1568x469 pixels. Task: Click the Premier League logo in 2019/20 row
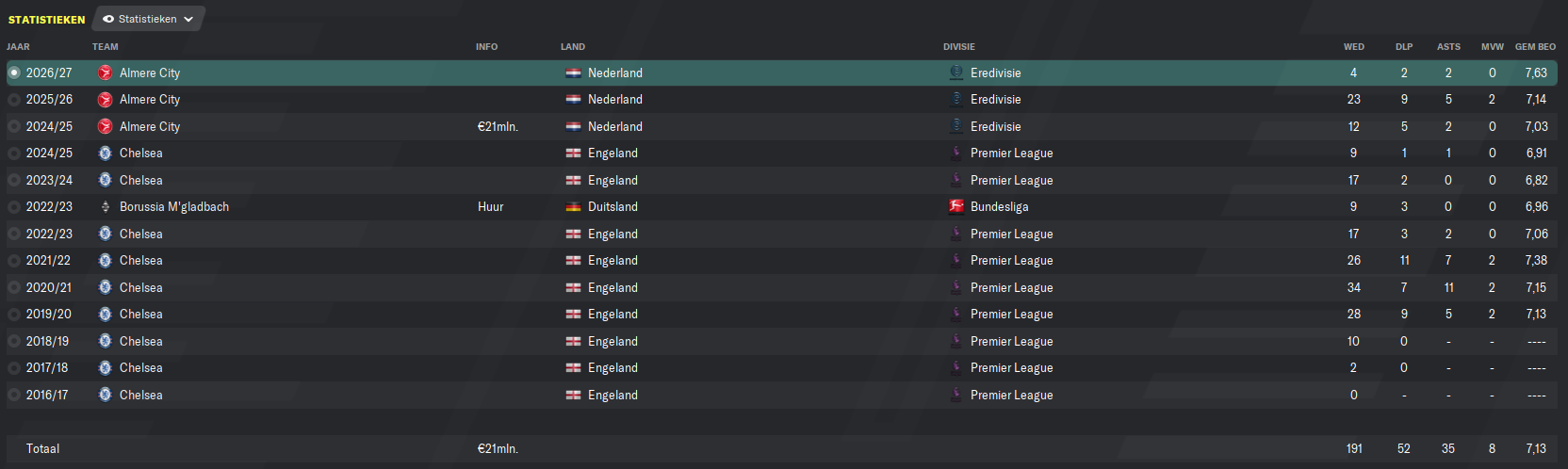pyautogui.click(x=956, y=314)
